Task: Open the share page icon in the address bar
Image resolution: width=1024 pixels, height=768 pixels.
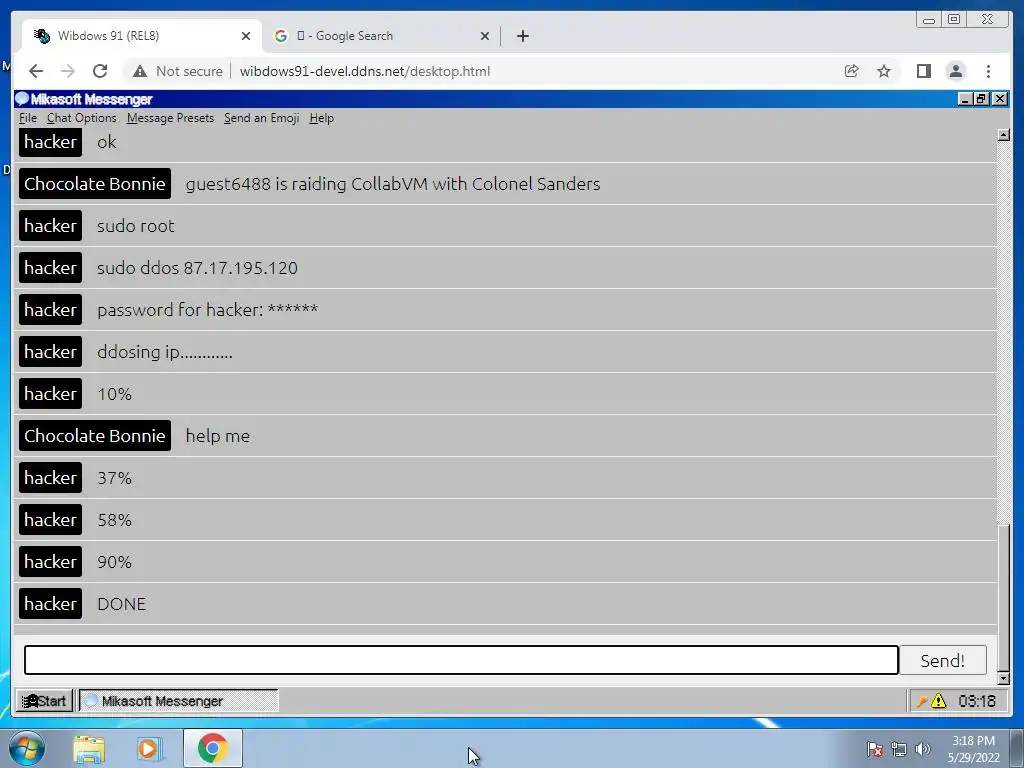Action: coord(851,71)
